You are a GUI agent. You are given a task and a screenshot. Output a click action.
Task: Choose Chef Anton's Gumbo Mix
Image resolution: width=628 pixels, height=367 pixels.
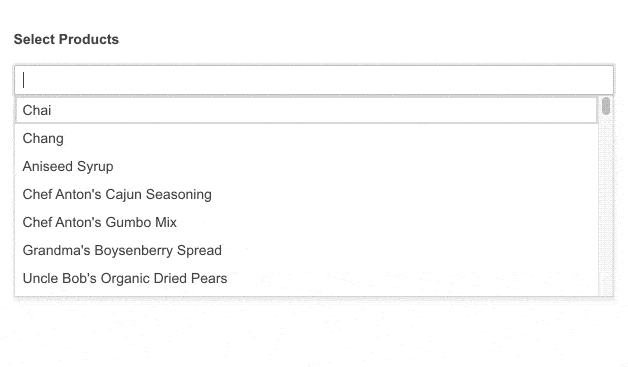306,222
